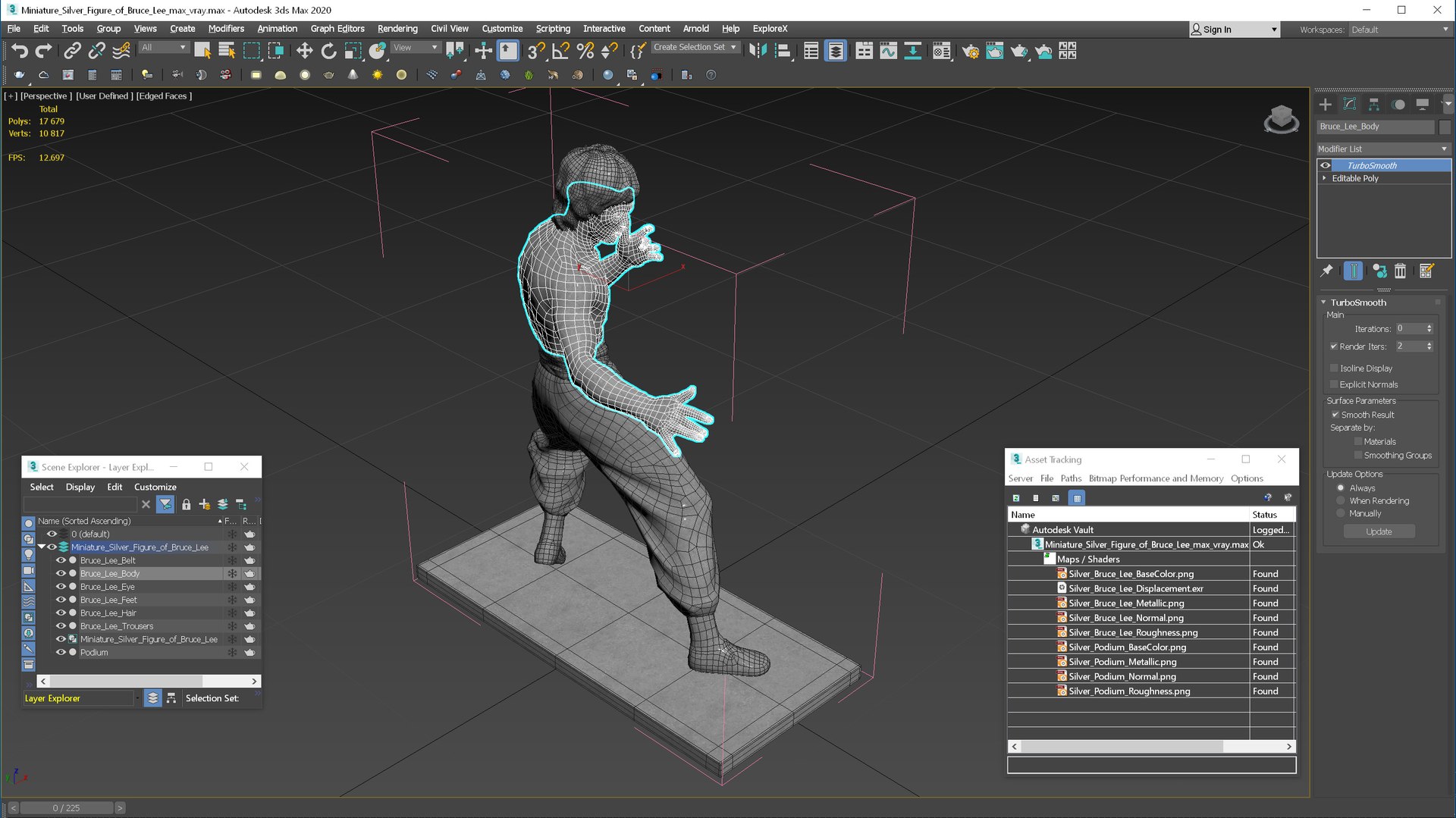Open the Modifiers menu
1456x818 pixels.
tap(226, 29)
